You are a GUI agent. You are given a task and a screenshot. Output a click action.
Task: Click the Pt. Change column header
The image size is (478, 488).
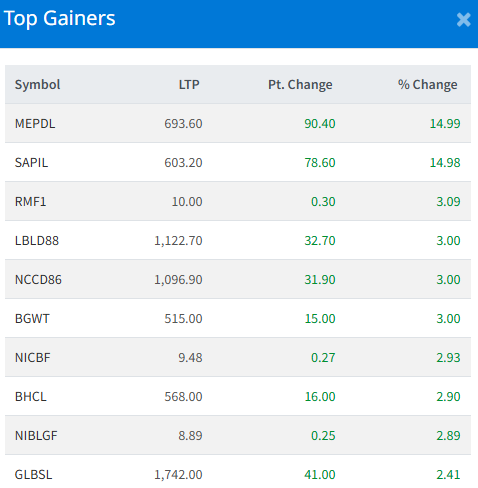coord(300,85)
